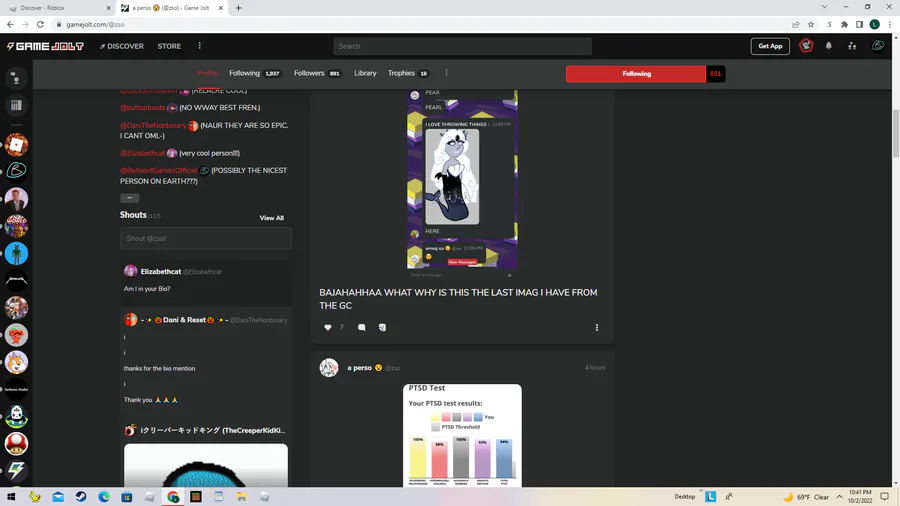Click the 4 hours post timestamp
Viewport: 900px width, 506px height.
coord(595,368)
